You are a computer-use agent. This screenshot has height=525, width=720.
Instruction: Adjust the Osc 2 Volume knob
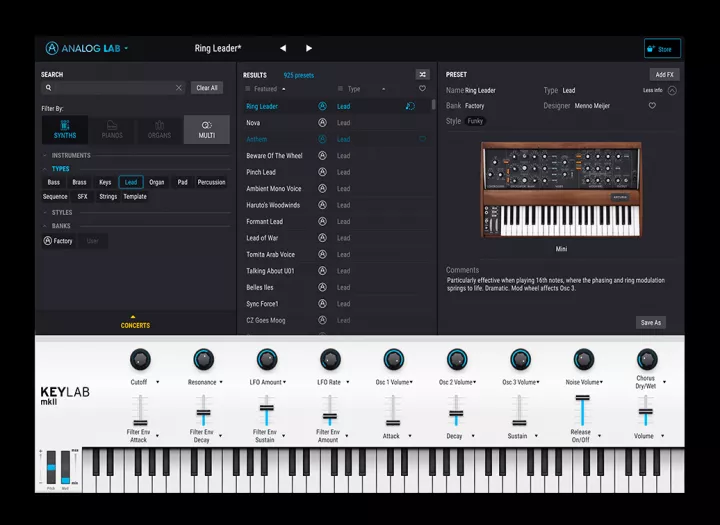pyautogui.click(x=457, y=359)
